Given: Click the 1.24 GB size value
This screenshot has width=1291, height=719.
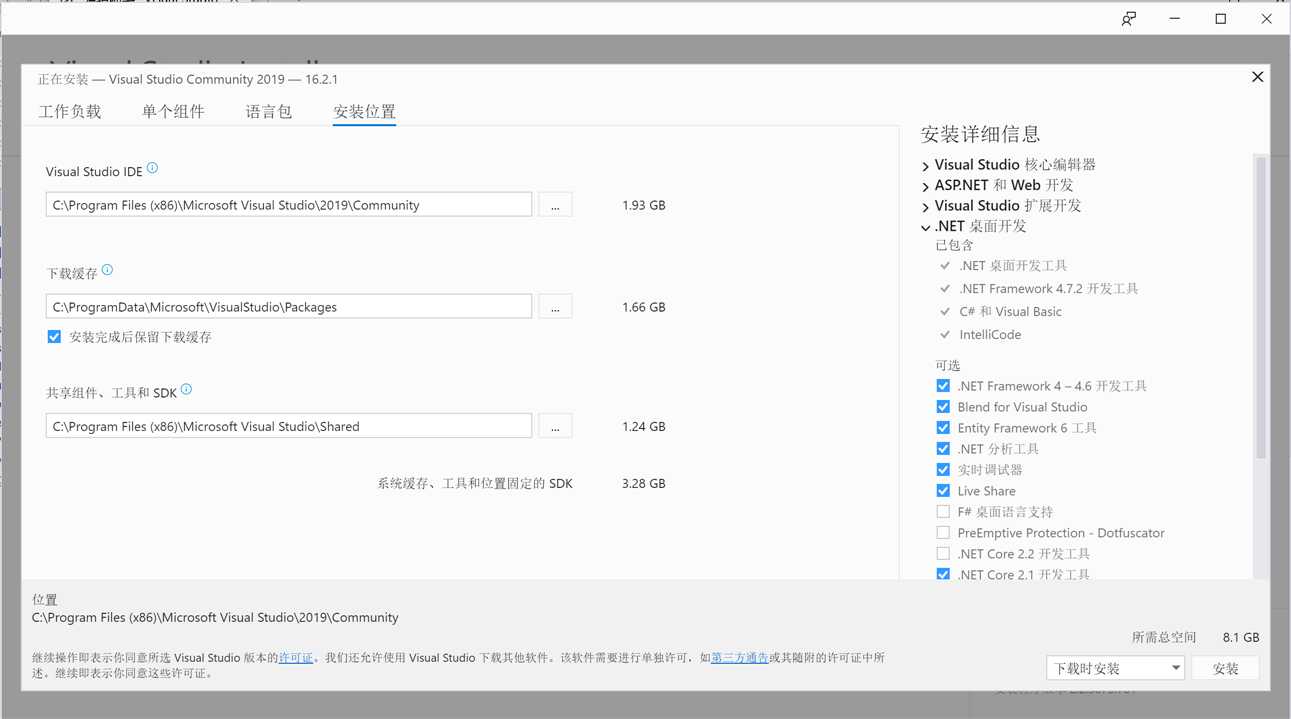Looking at the screenshot, I should pos(644,426).
